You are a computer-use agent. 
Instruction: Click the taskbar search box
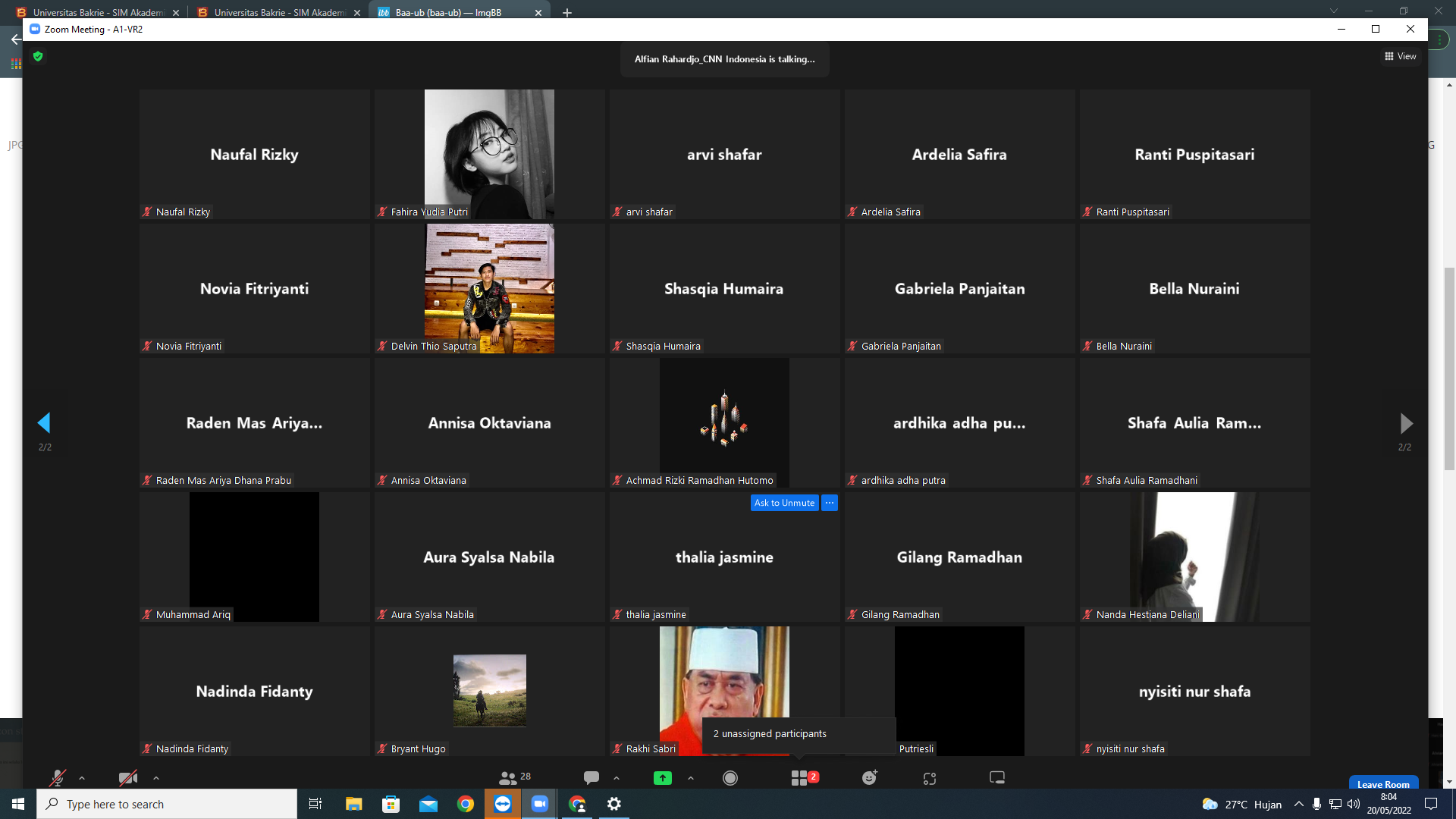coord(167,804)
